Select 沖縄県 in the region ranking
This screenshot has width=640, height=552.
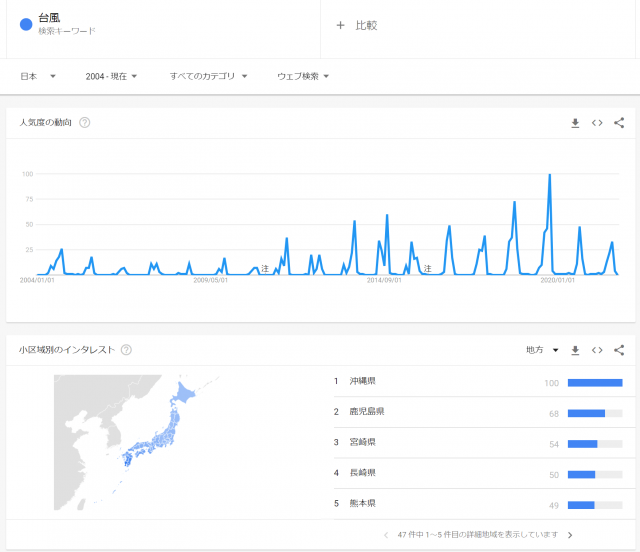click(x=362, y=382)
